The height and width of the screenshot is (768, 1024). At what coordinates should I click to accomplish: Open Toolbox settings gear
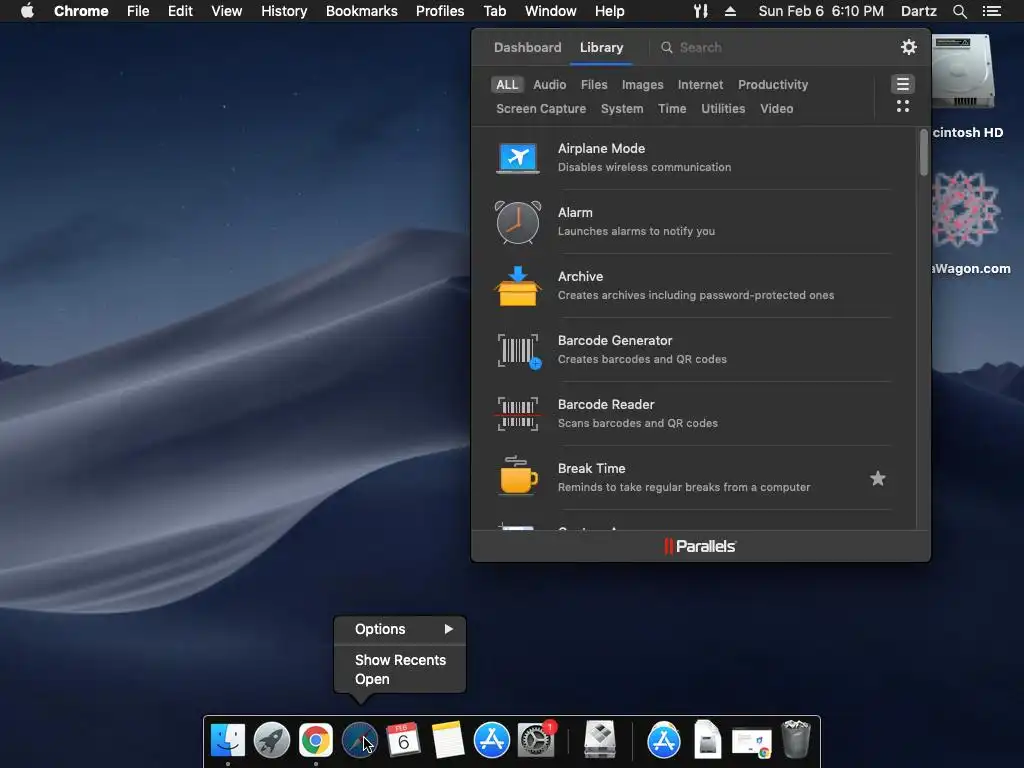[908, 47]
